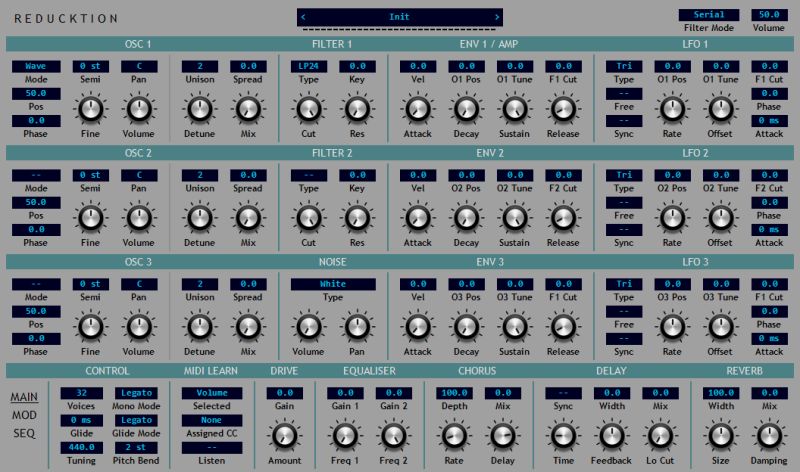Open OSC 1 Mode selector showing Wave

click(x=36, y=66)
